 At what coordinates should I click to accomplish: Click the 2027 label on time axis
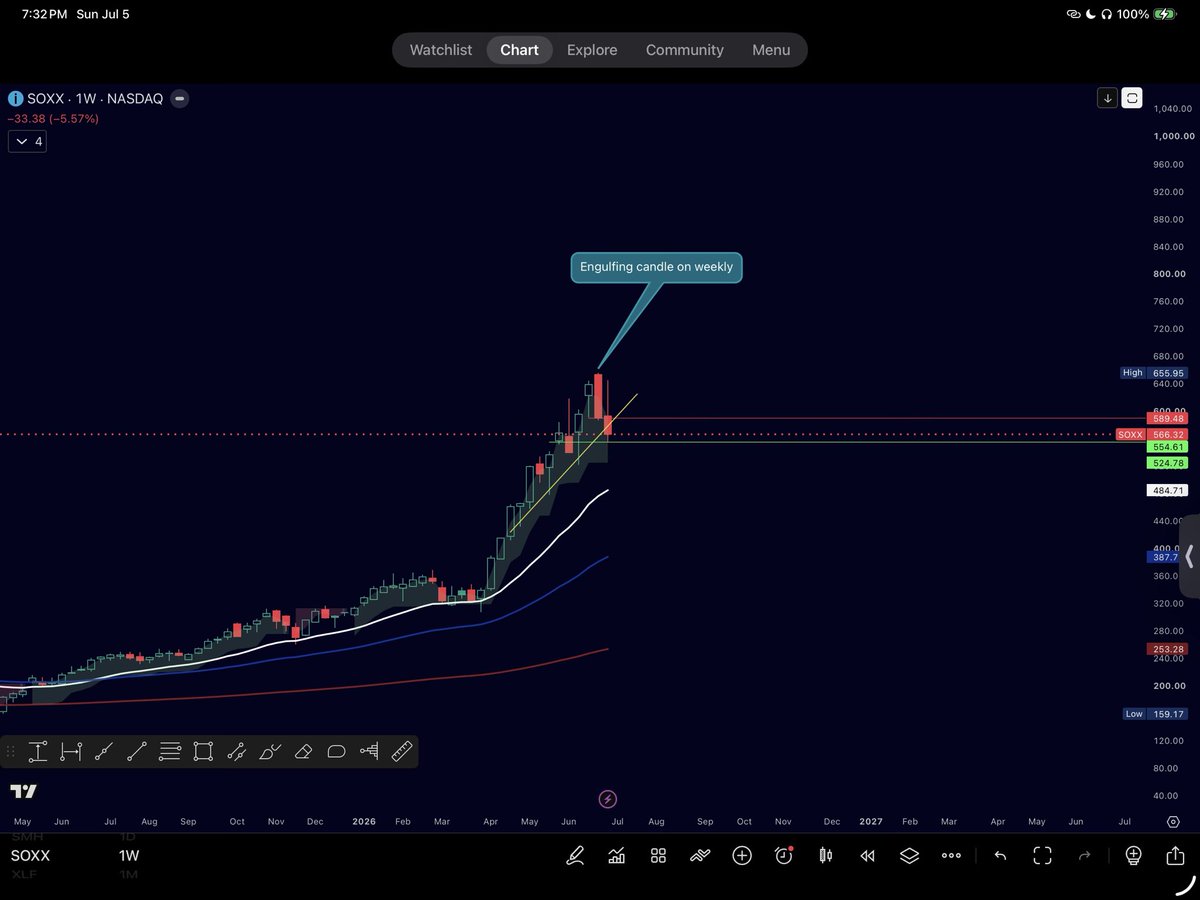871,821
